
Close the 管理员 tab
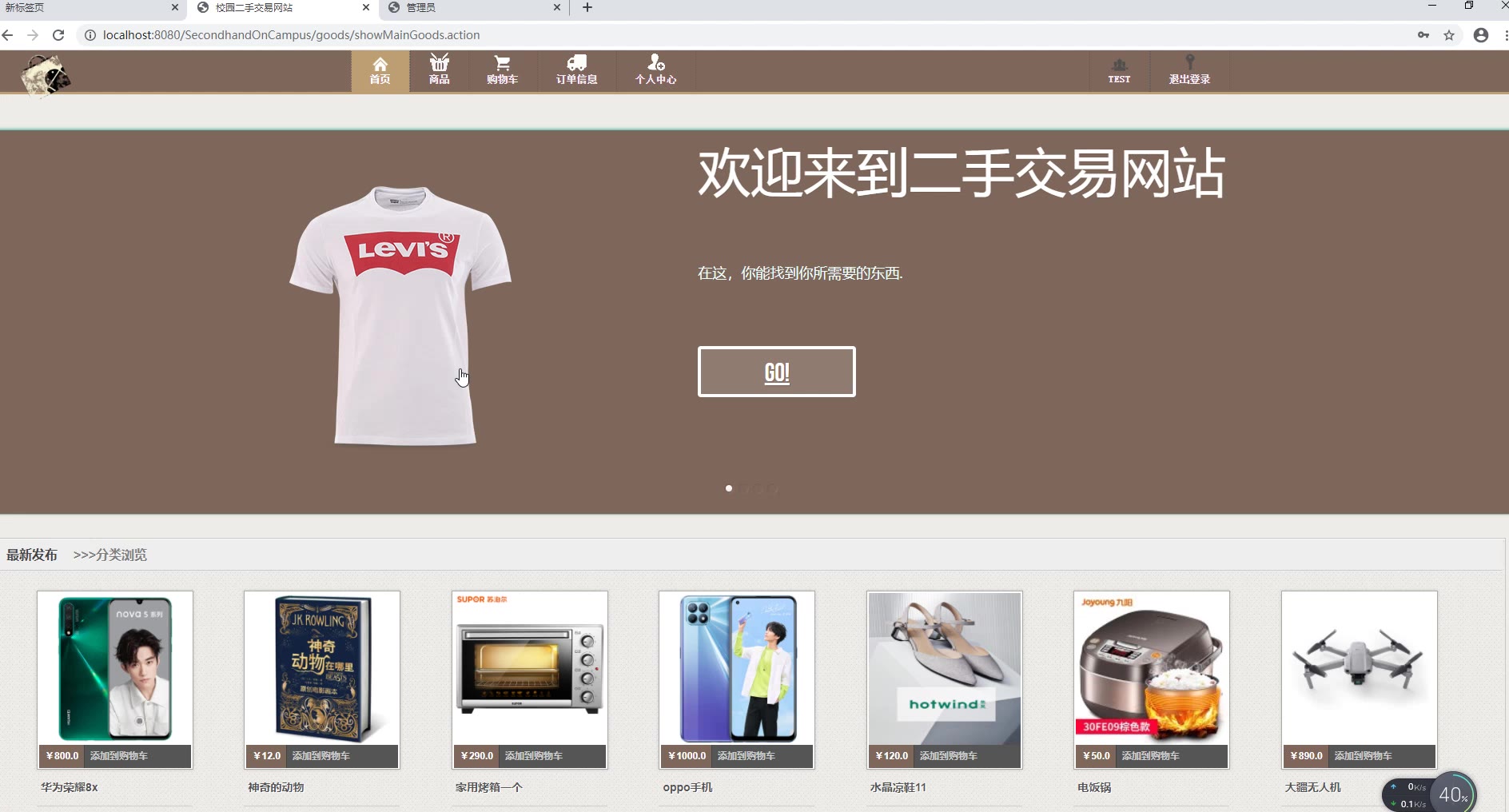[557, 7]
